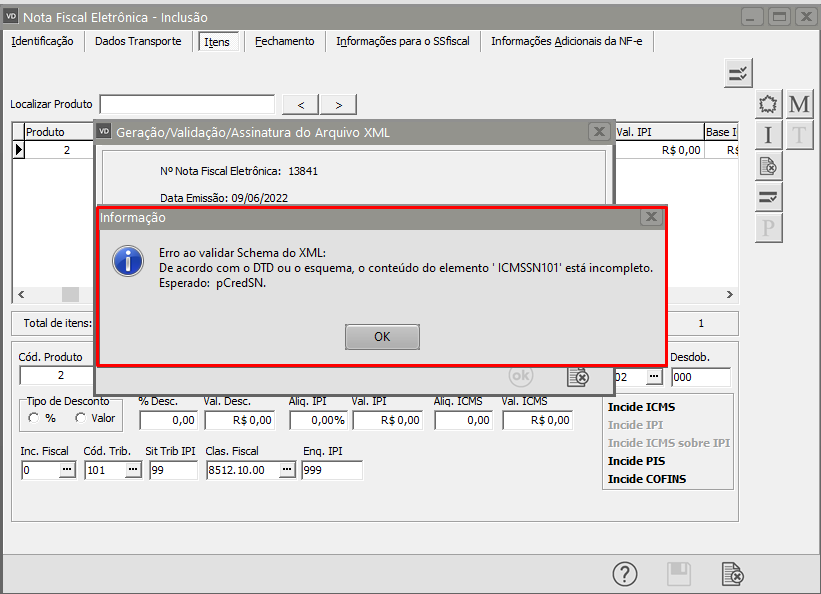Click the disabled T icon button
821x594 pixels.
point(799,135)
